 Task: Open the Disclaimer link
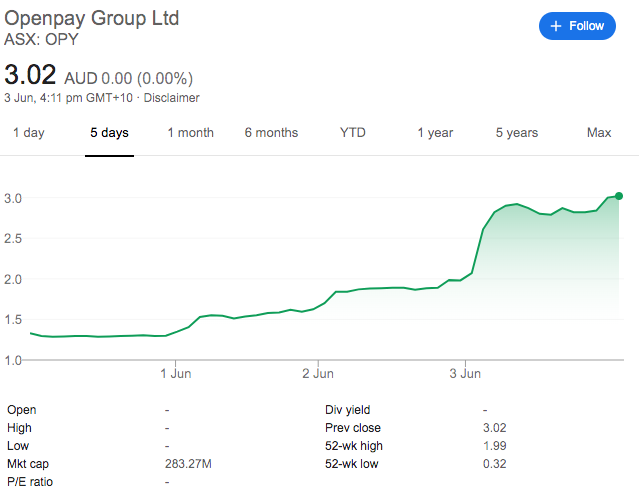point(173,98)
